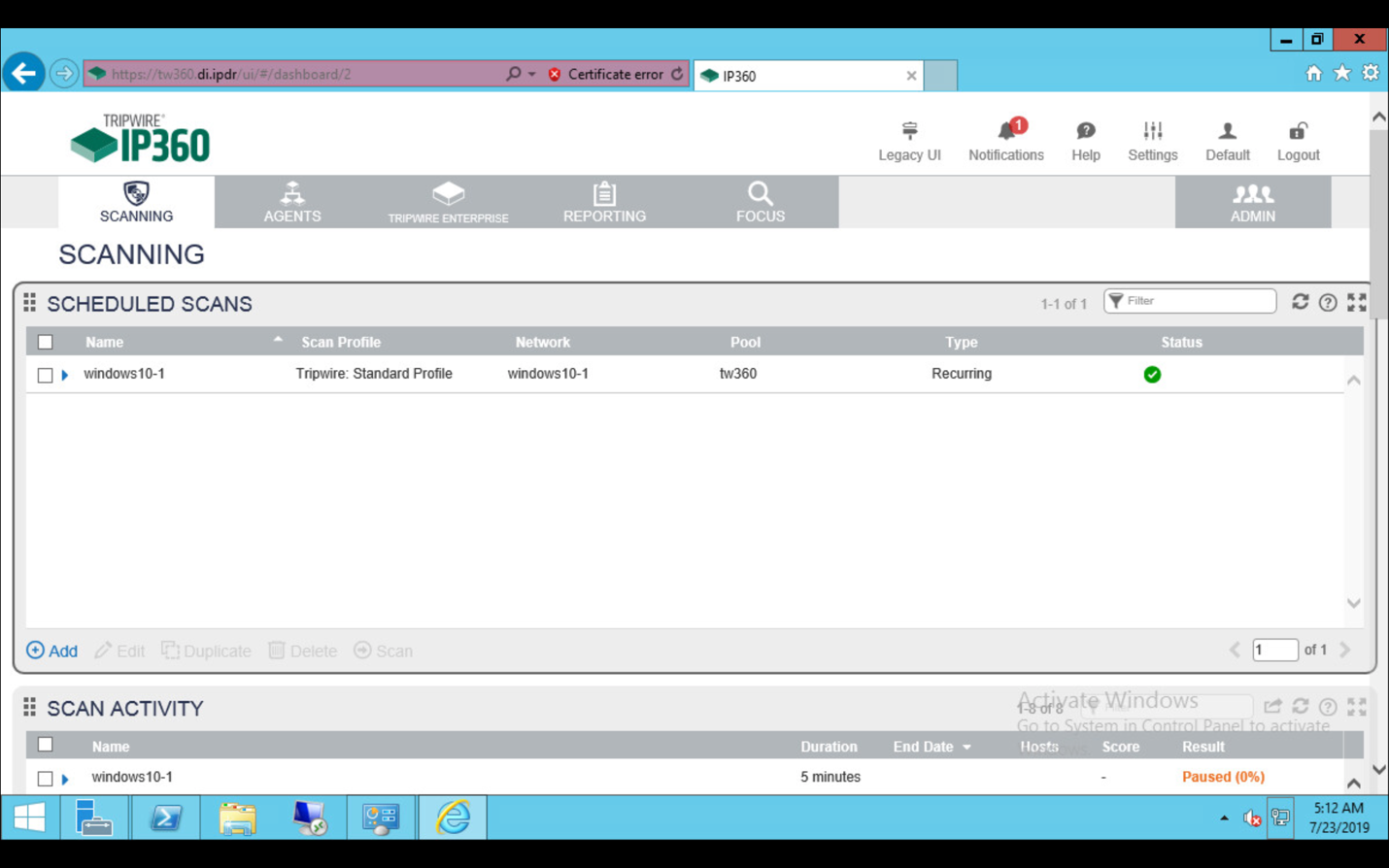
Task: Check the windows10-1 scheduled scan row
Action: pos(46,375)
